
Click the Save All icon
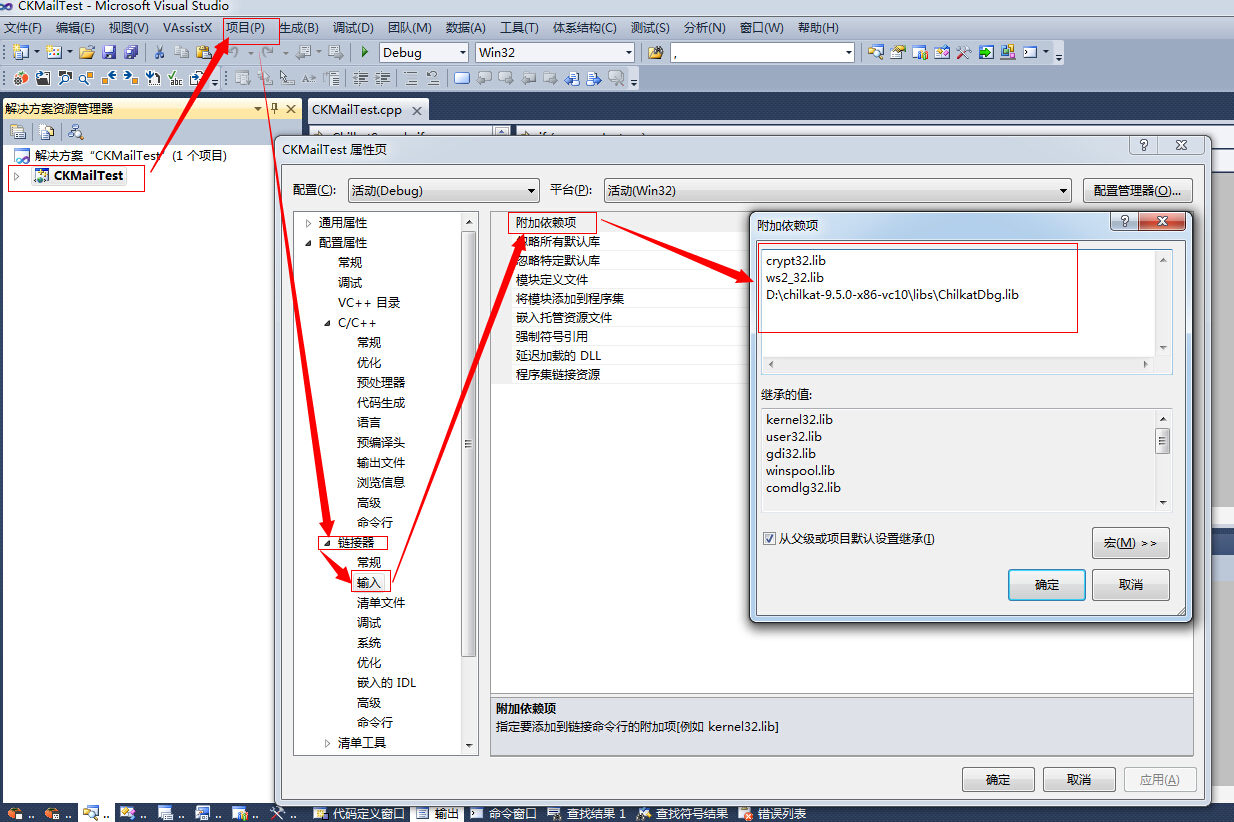point(131,52)
